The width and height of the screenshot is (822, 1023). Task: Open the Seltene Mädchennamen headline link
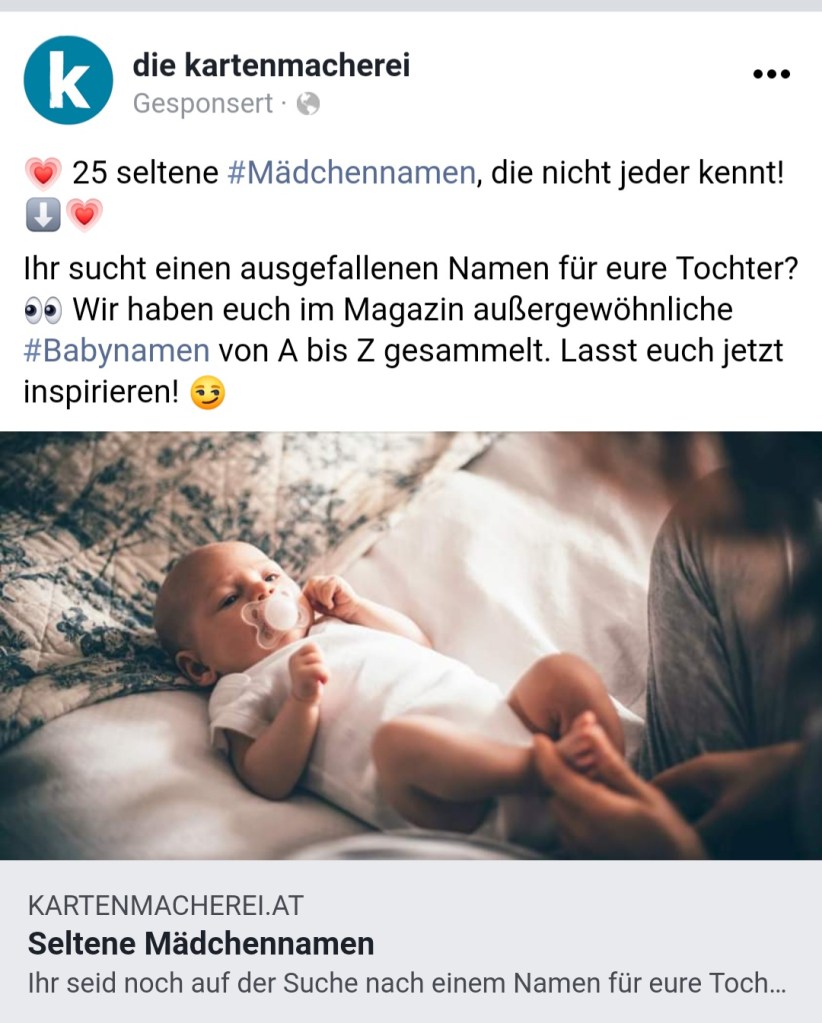[x=201, y=943]
